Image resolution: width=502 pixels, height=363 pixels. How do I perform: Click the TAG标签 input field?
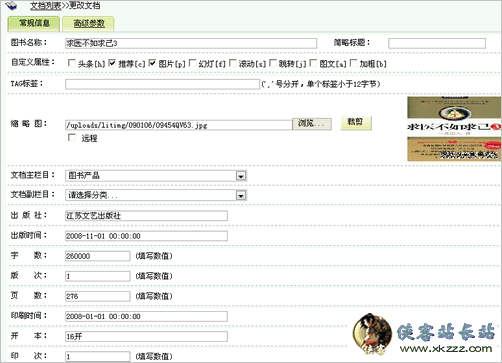pyautogui.click(x=162, y=84)
